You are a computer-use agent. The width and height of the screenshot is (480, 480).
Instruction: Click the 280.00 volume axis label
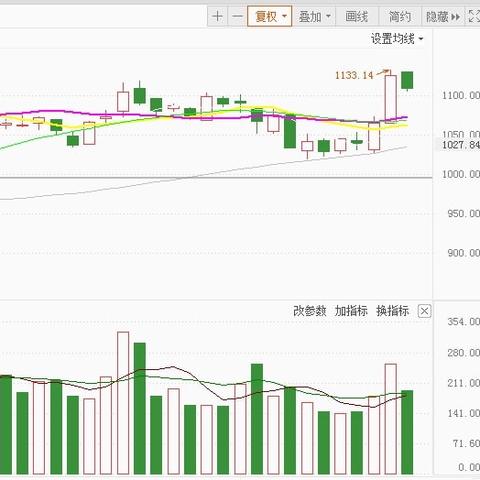point(463,353)
